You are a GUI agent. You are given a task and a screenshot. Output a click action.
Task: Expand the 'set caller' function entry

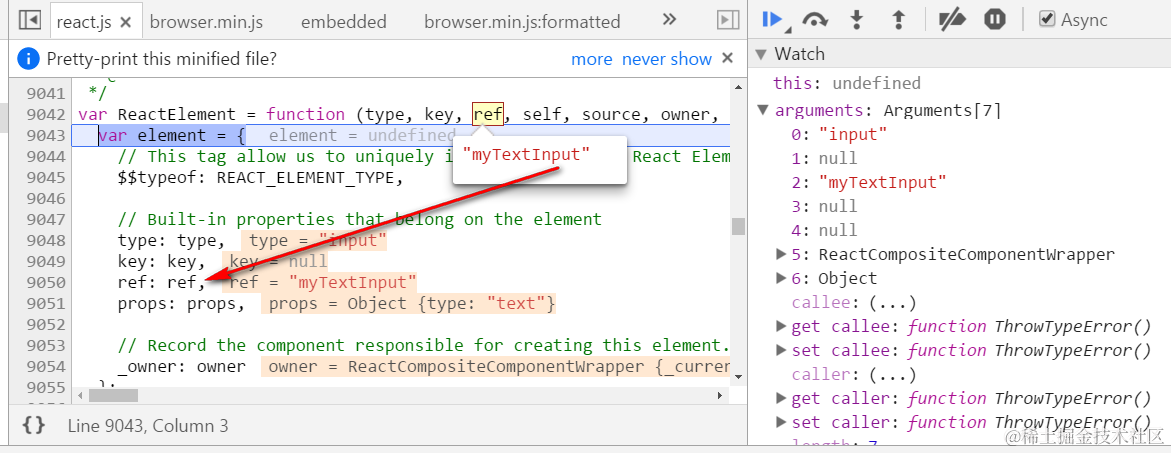[781, 422]
